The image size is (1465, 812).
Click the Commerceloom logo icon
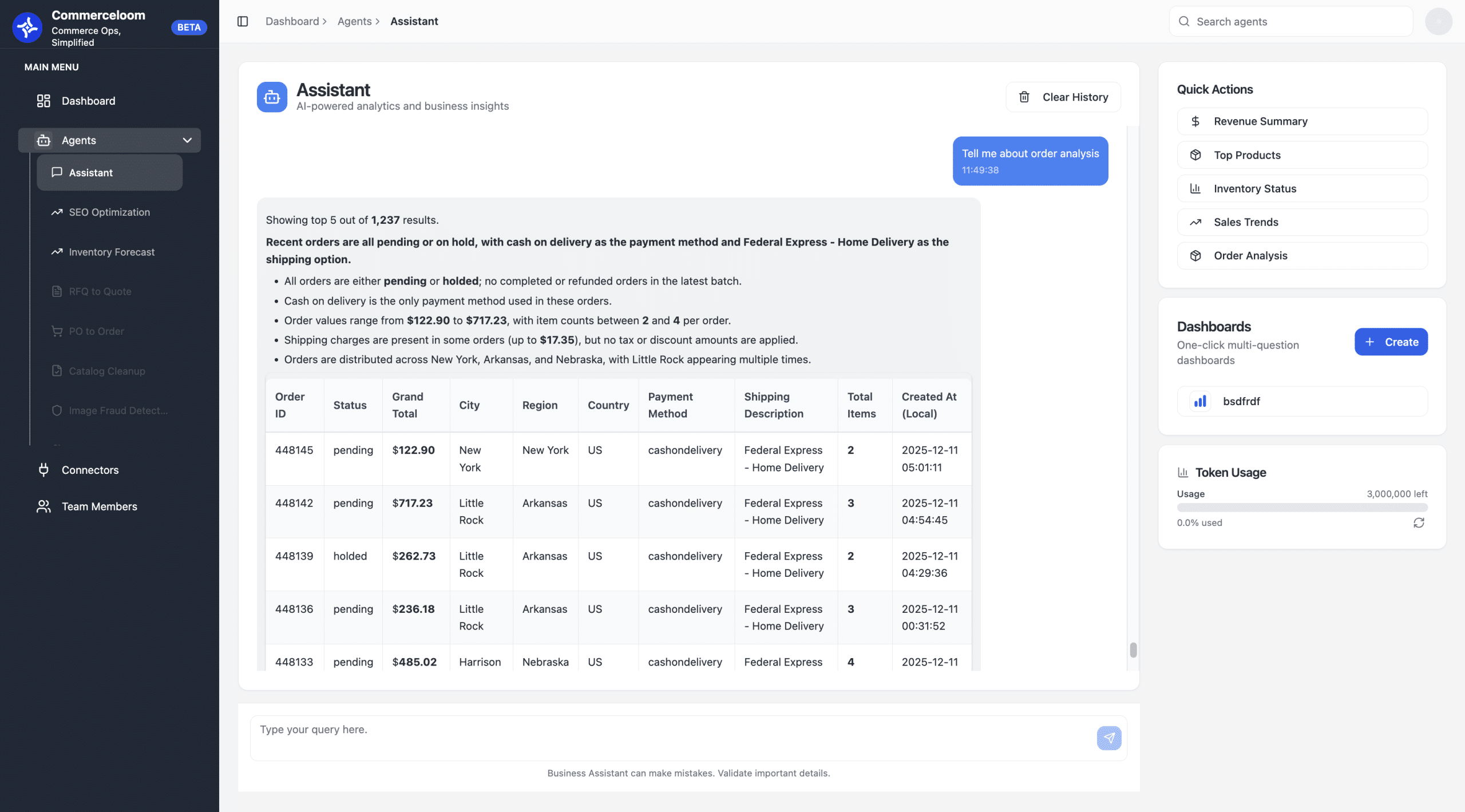pos(27,27)
